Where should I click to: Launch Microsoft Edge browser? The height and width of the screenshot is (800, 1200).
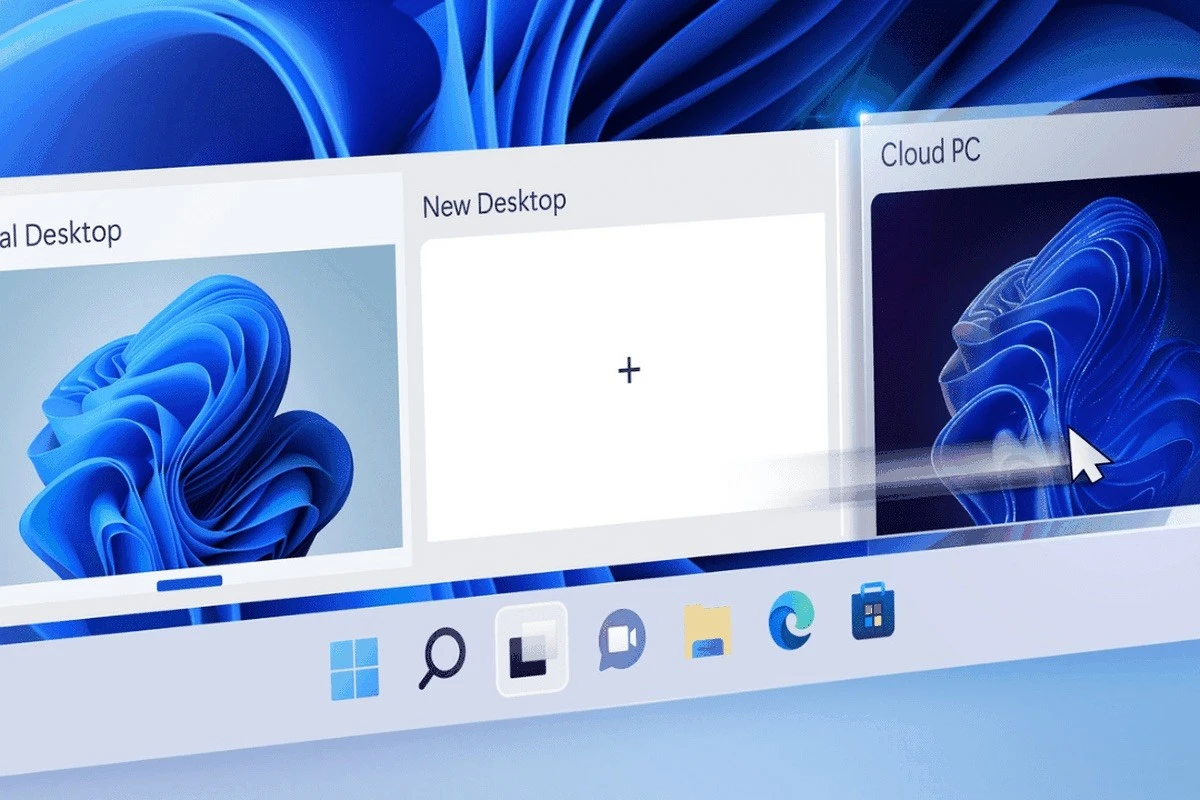click(x=791, y=620)
